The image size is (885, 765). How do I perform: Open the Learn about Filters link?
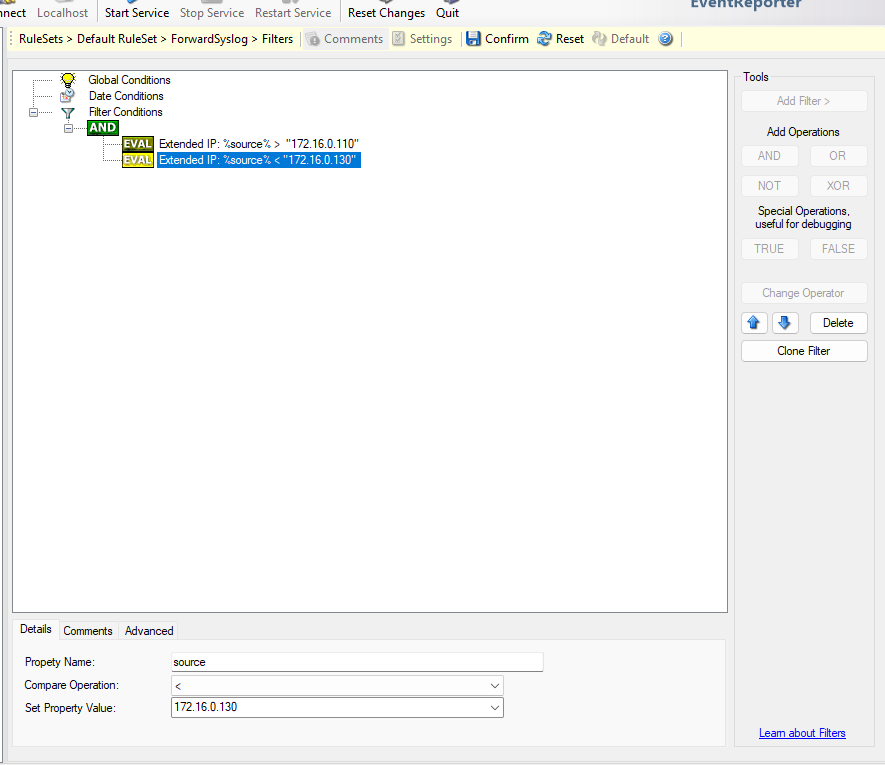(x=802, y=733)
